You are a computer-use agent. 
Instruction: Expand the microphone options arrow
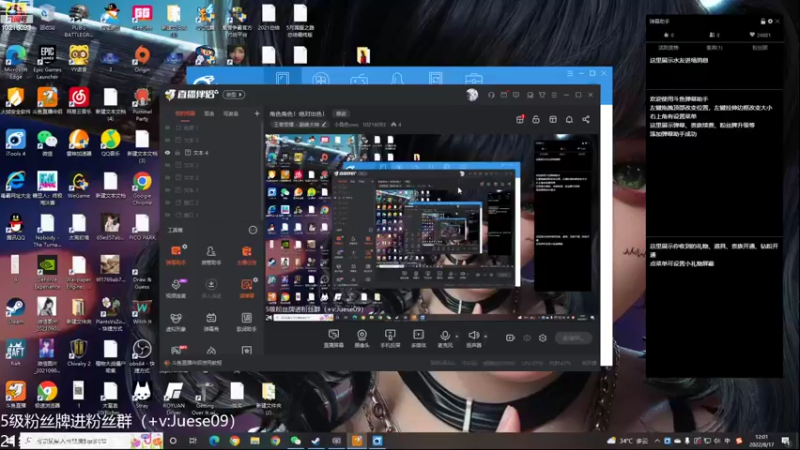point(457,336)
